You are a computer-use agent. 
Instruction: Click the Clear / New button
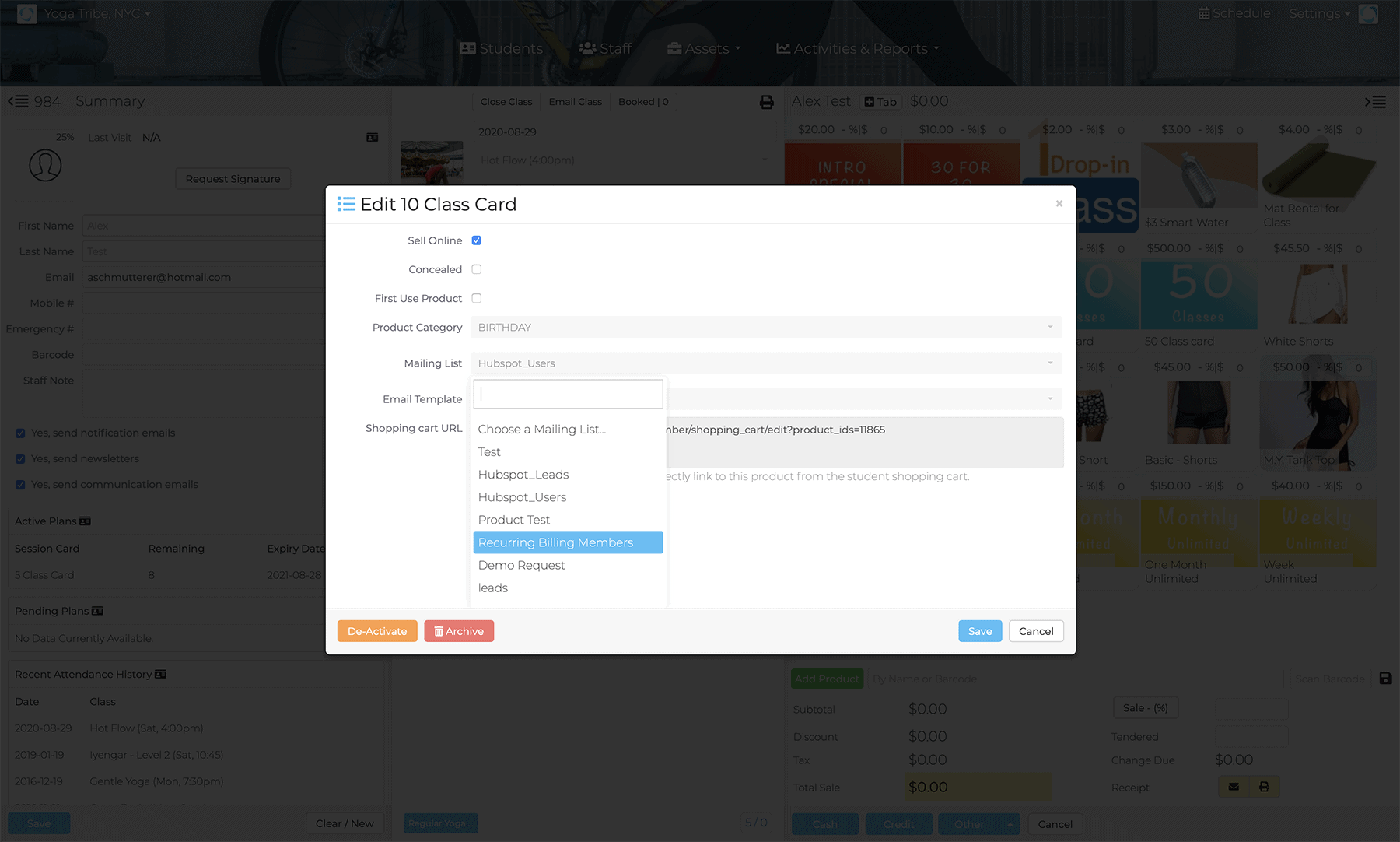345,823
